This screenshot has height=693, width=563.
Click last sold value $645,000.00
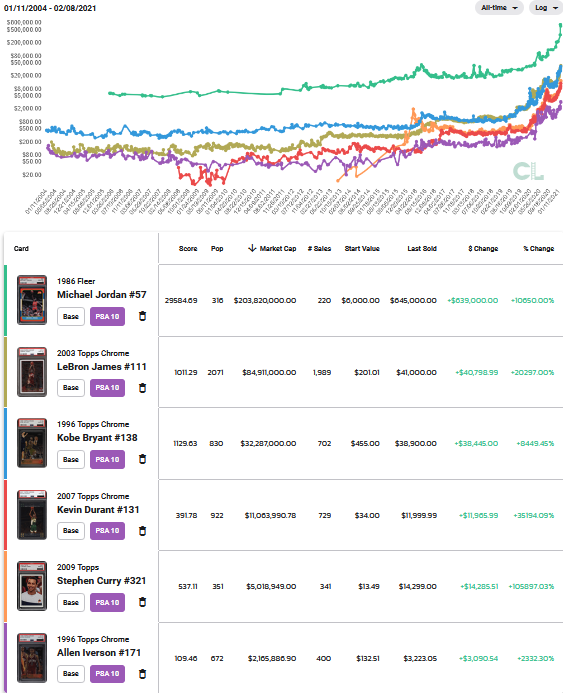(413, 301)
